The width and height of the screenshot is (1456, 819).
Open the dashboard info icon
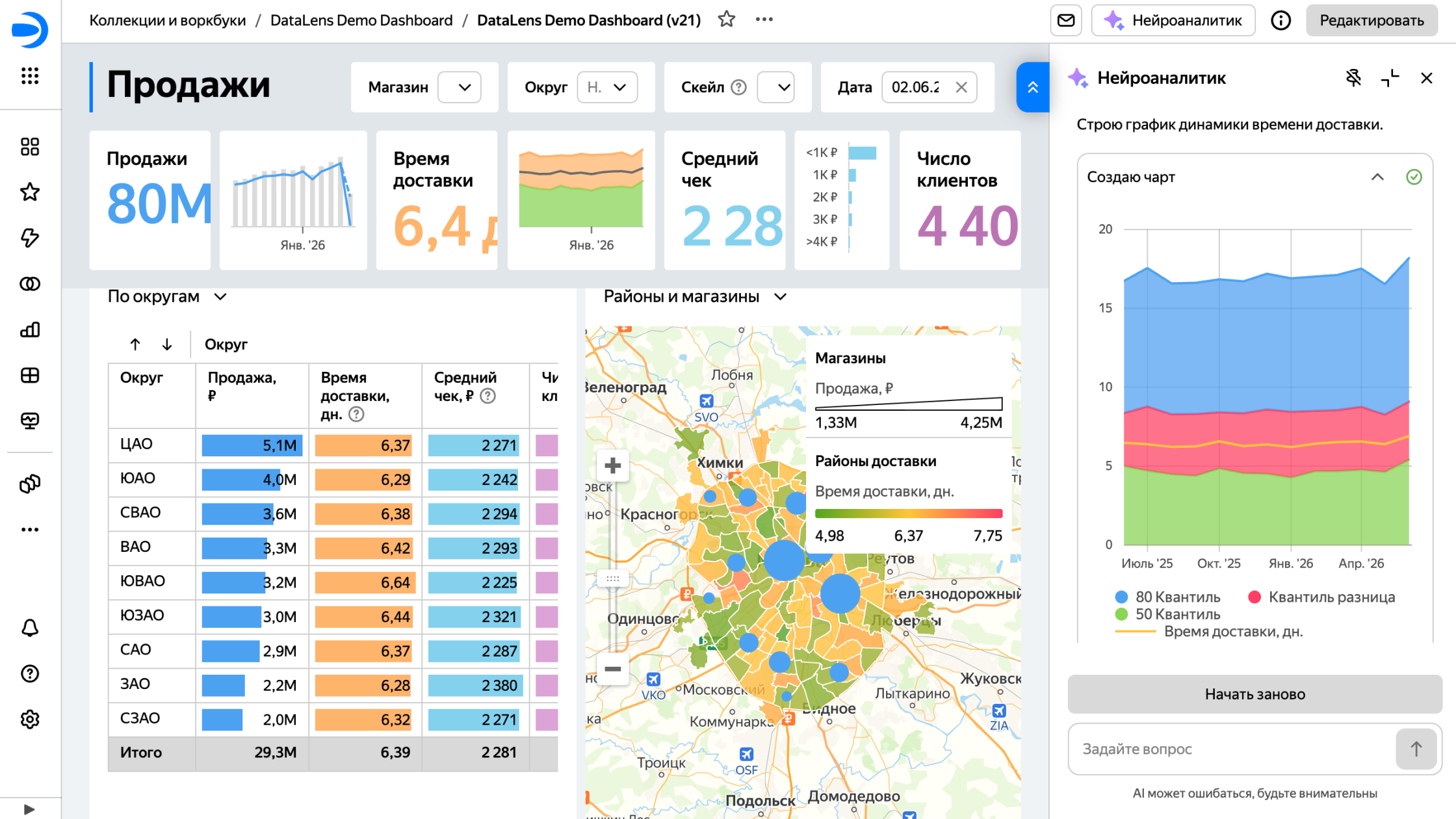click(1280, 20)
